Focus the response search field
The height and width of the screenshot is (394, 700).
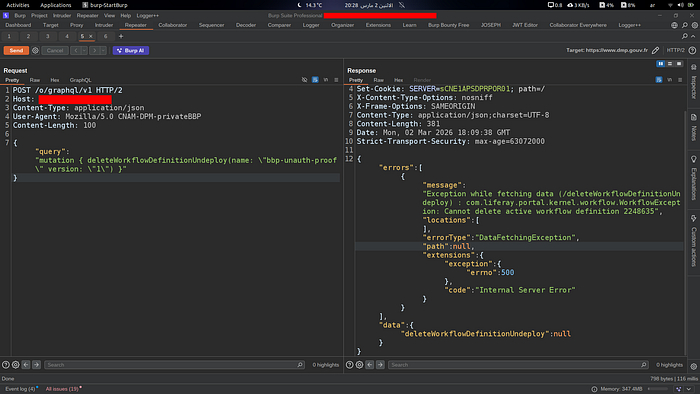[x=518, y=365]
